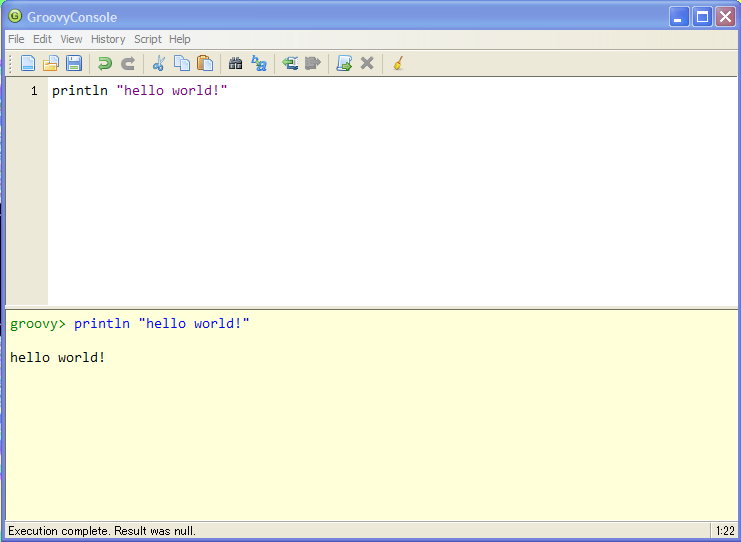Click the GroovyConsole title bar logo
Image resolution: width=741 pixels, height=542 pixels.
click(15, 17)
